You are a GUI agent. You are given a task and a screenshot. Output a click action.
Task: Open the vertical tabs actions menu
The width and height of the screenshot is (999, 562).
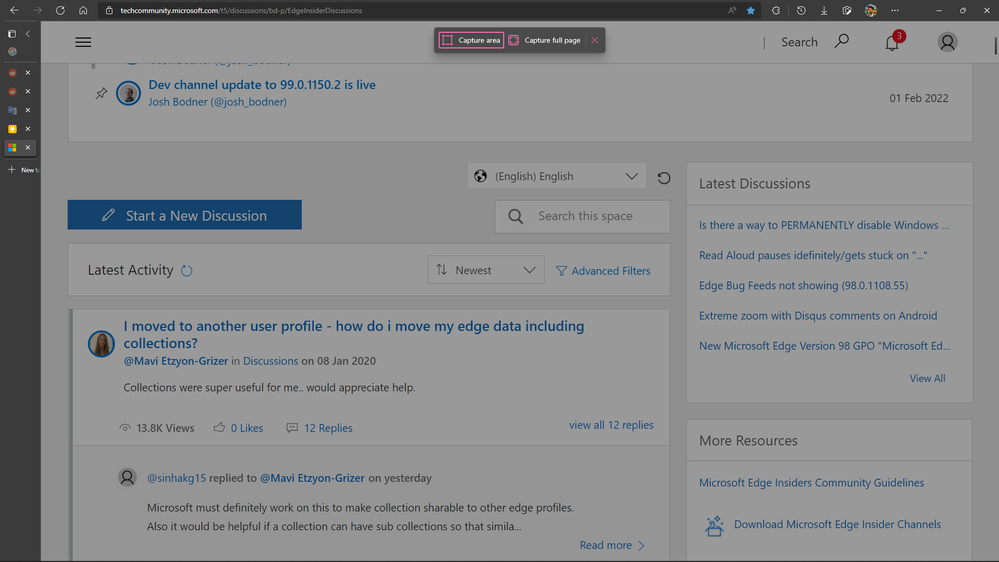pos(11,34)
